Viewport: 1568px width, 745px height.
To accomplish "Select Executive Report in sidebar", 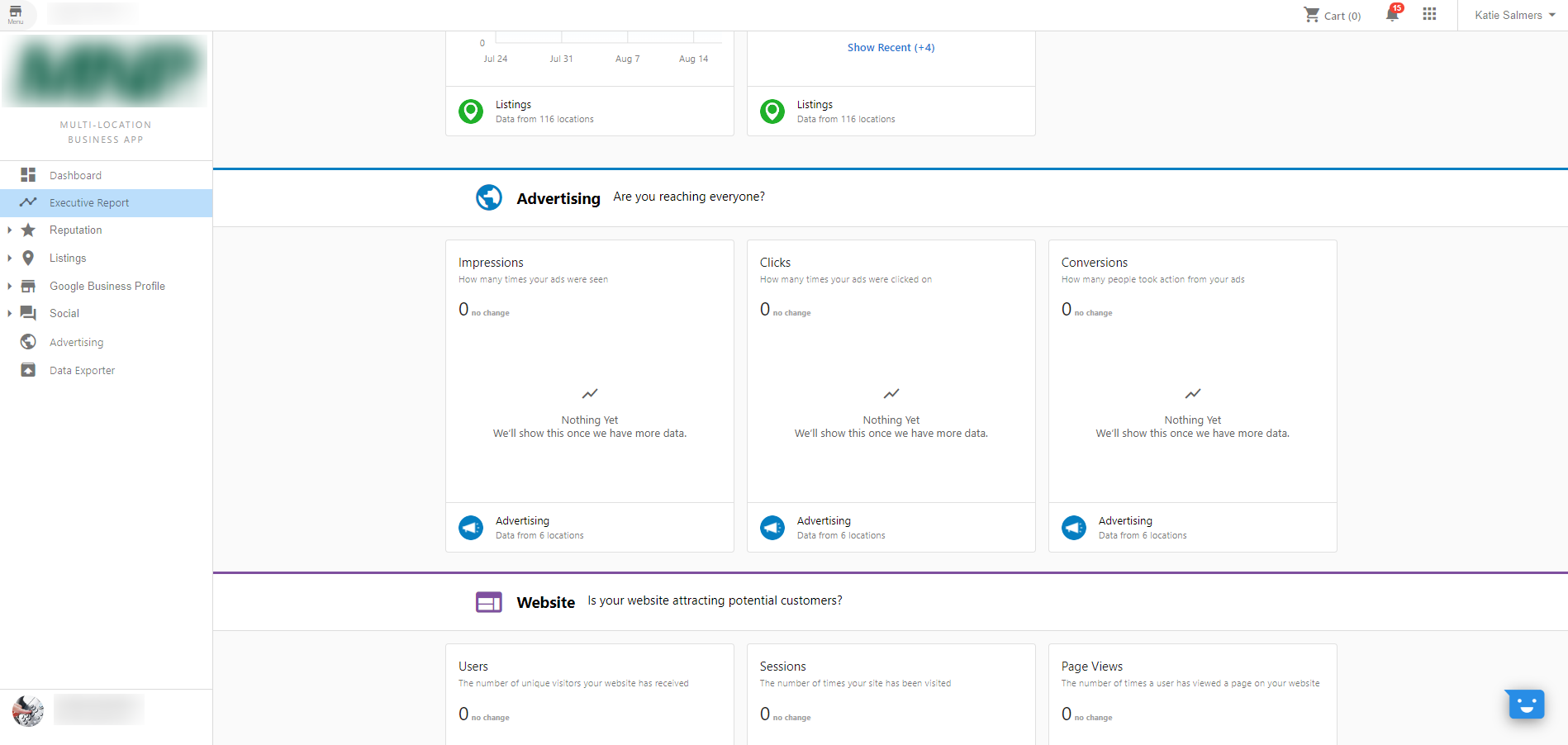I will (89, 203).
